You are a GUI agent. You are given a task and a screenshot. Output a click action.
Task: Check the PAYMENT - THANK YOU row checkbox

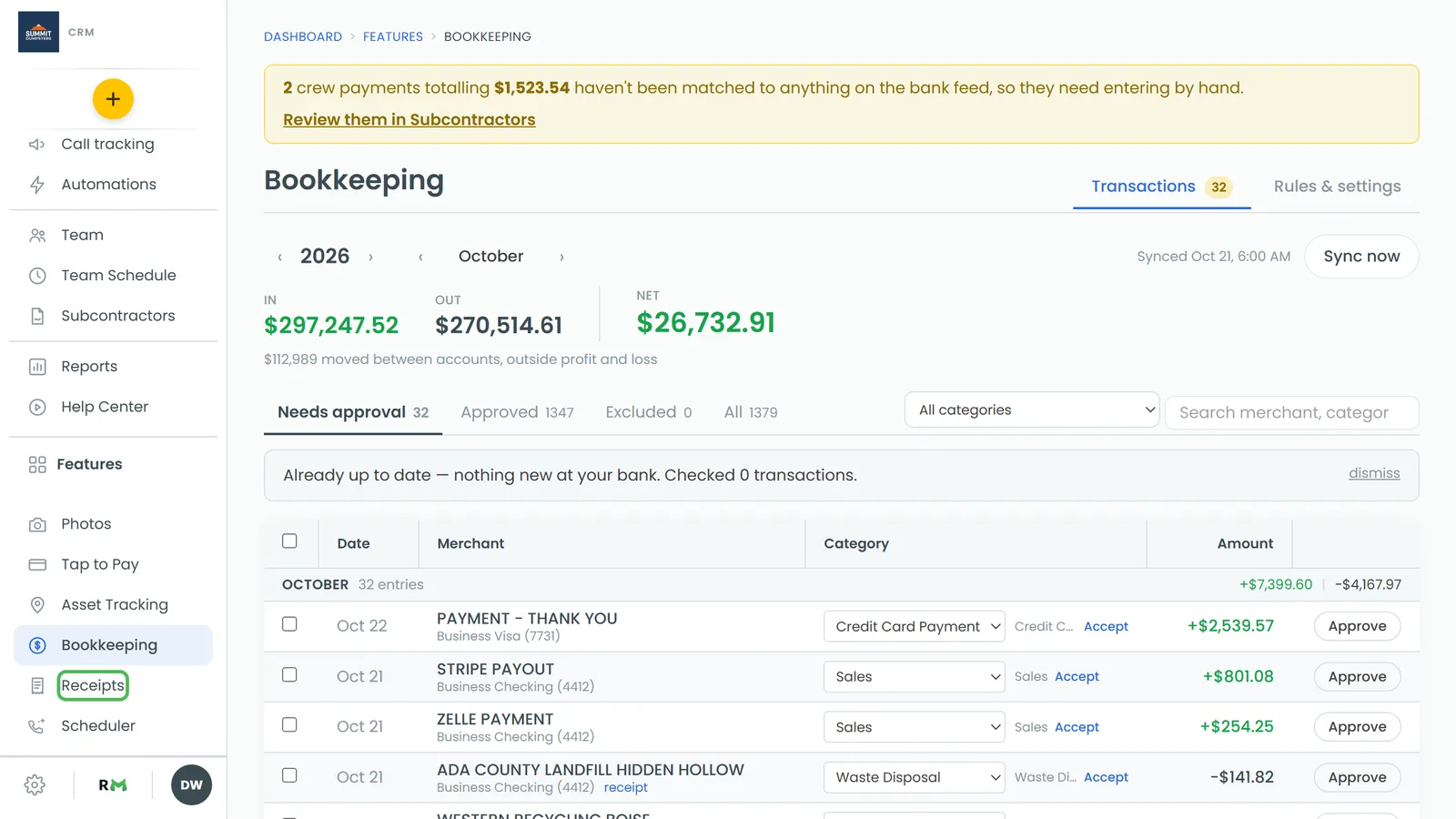tap(289, 624)
